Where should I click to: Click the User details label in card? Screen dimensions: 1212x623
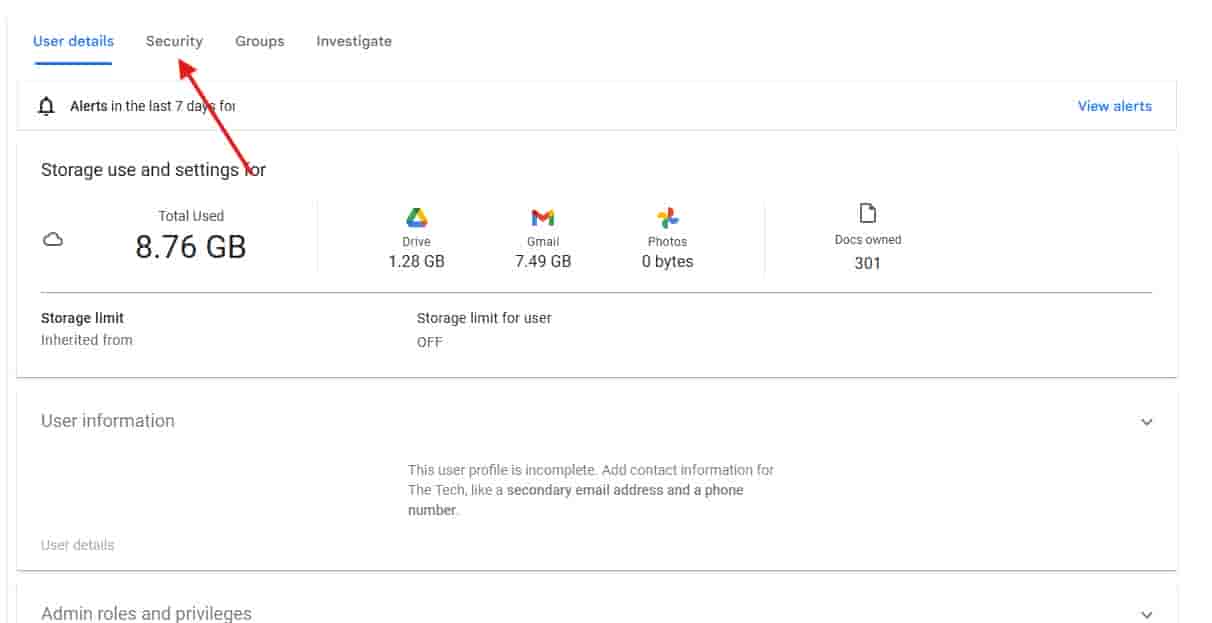(x=78, y=545)
